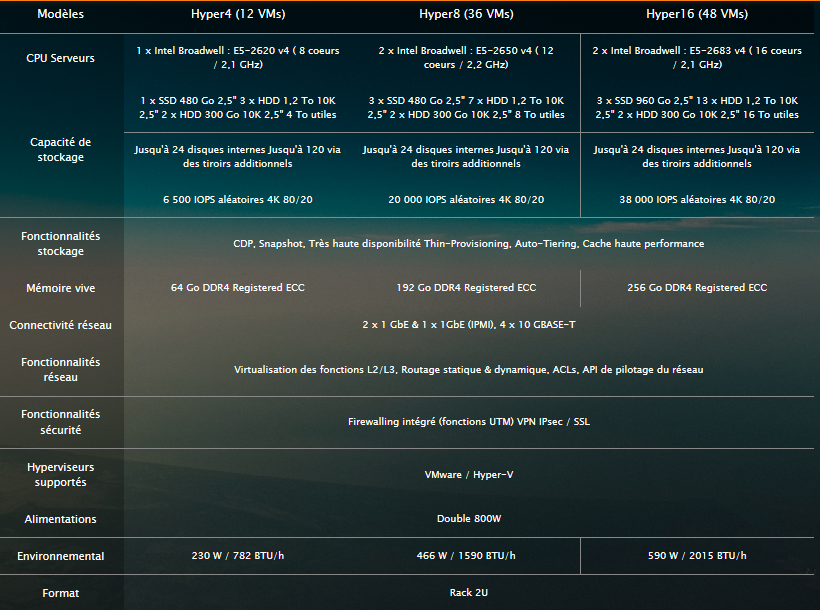Click the 'Fonctionnalités stockage' row label
The height and width of the screenshot is (610, 820).
coord(61,244)
